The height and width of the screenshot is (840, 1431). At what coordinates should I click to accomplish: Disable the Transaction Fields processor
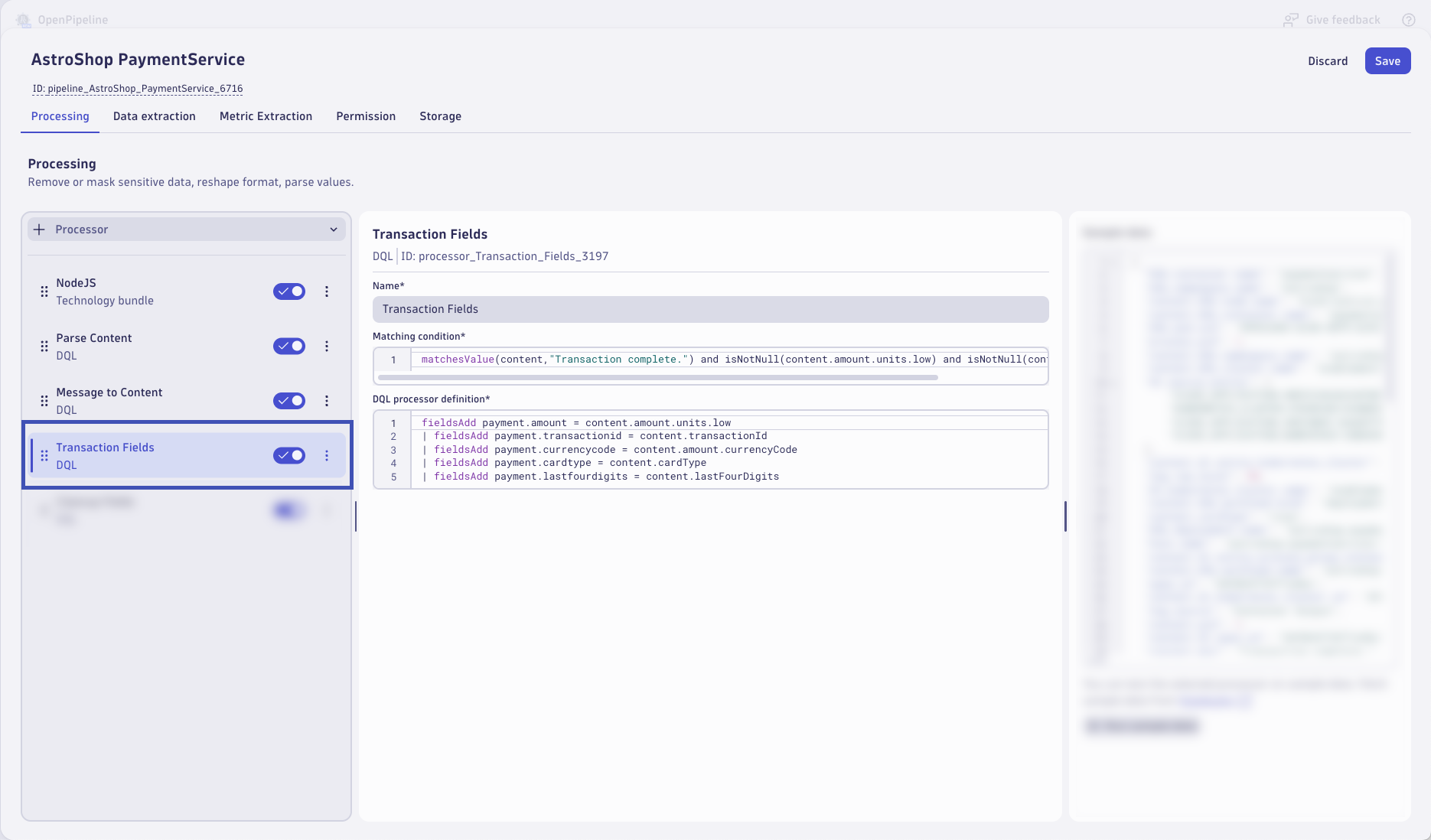pyautogui.click(x=289, y=456)
